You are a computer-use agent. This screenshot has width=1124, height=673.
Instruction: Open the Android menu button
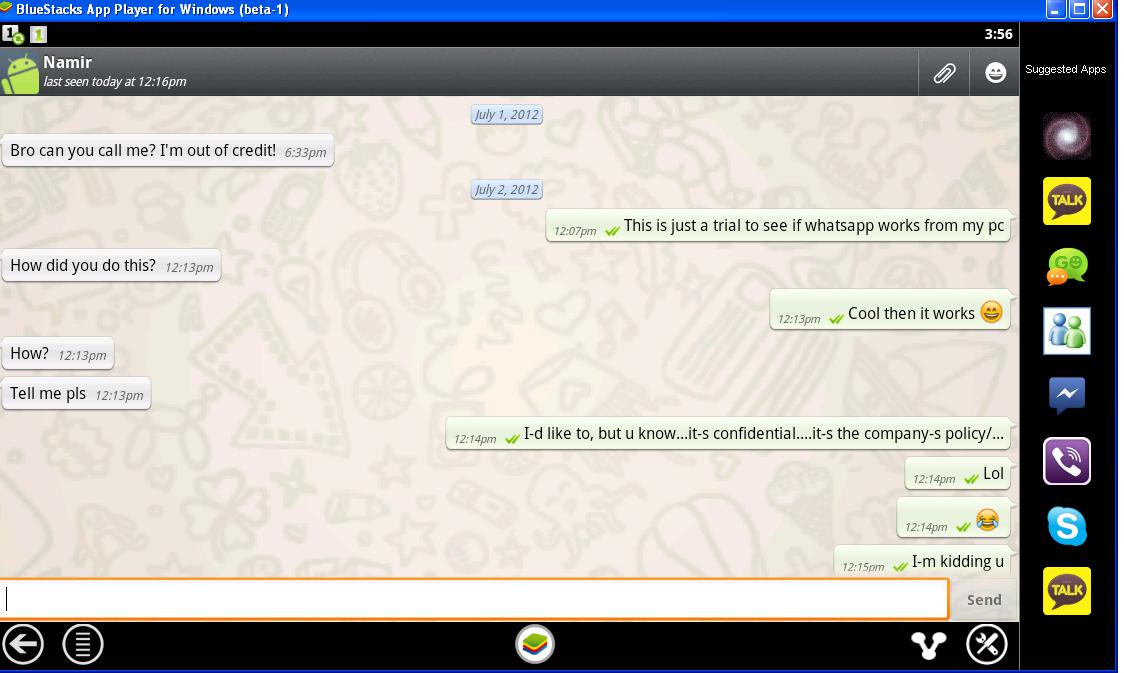click(82, 644)
